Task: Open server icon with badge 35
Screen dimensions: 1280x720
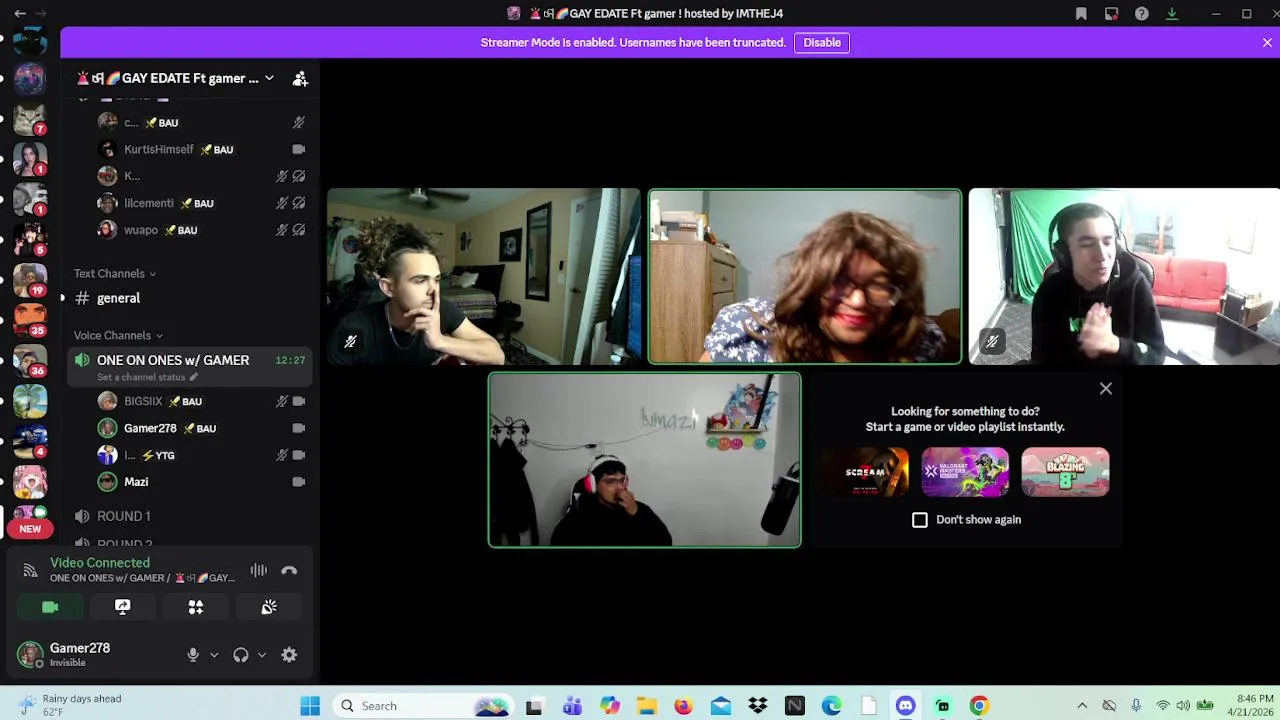Action: [x=30, y=320]
